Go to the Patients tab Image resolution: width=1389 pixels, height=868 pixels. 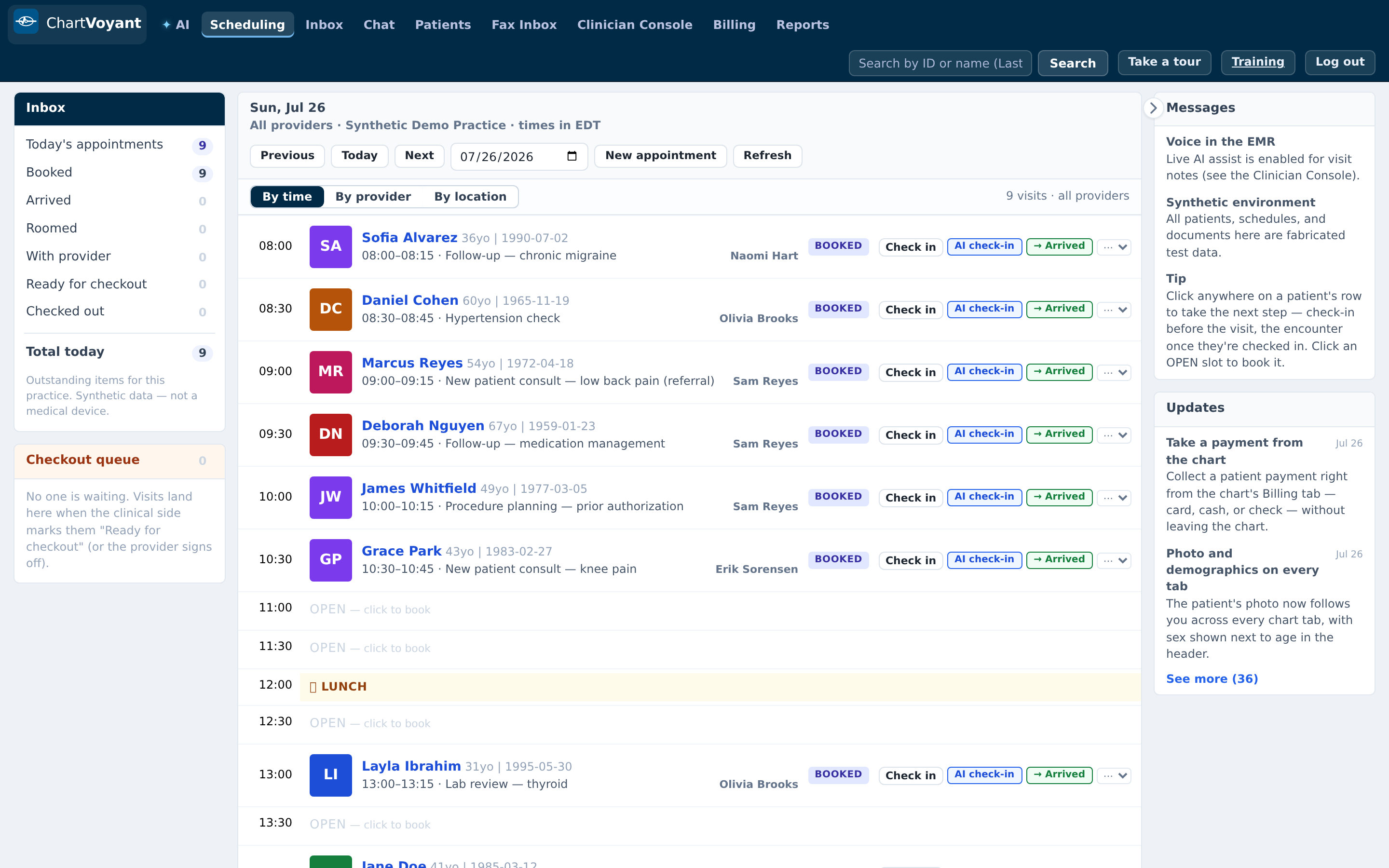click(443, 25)
